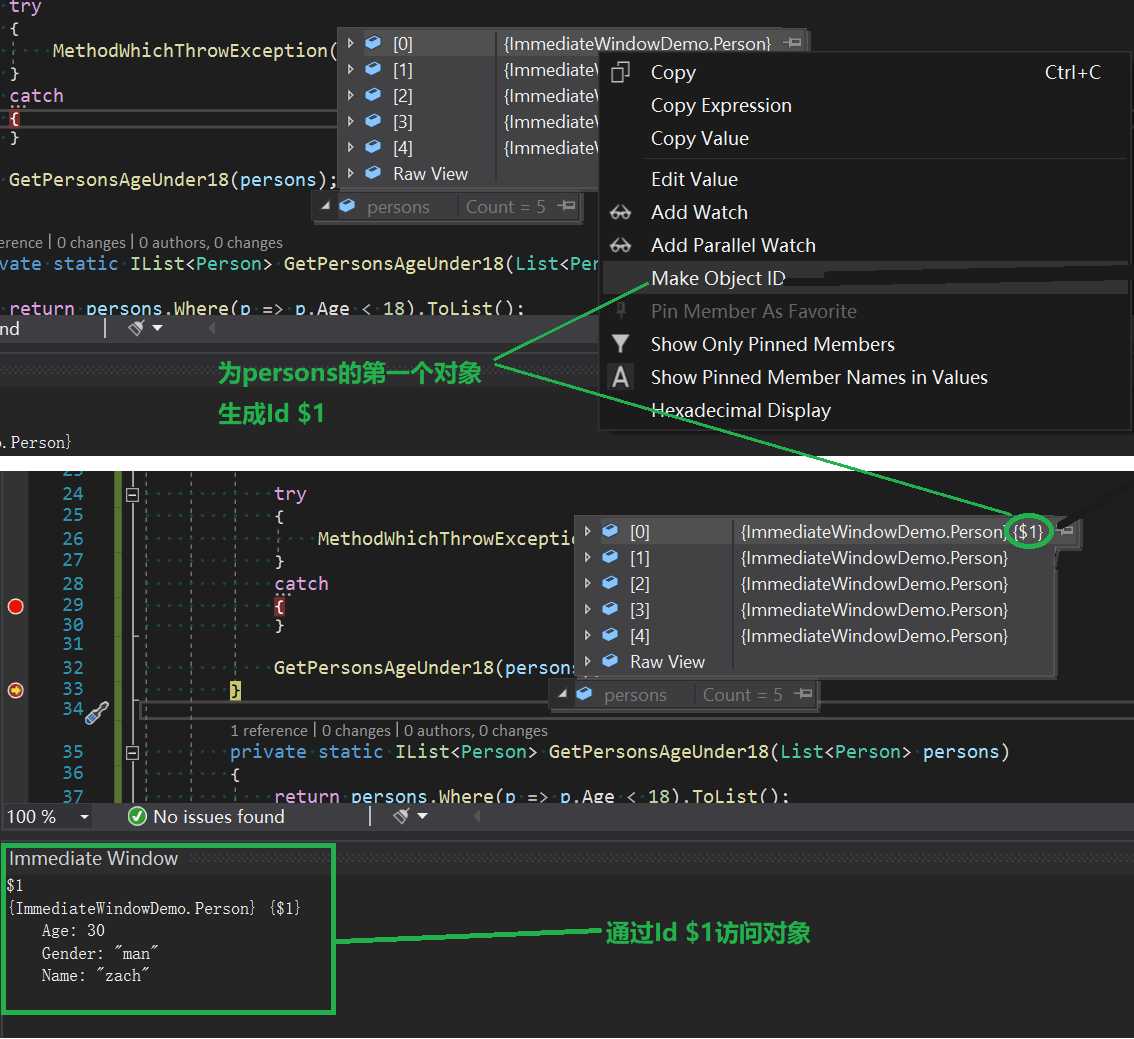Viewport: 1134px width, 1039px height.
Task: Expand item [0] with {$1} in lower datatip
Action: (x=587, y=531)
